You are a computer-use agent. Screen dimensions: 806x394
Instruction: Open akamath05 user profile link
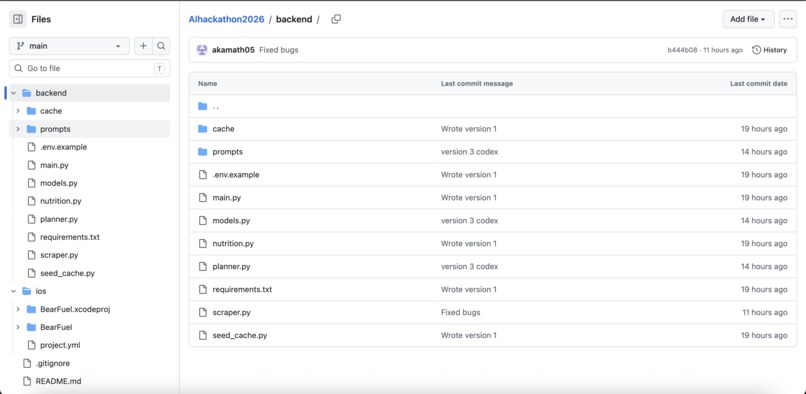pos(233,50)
